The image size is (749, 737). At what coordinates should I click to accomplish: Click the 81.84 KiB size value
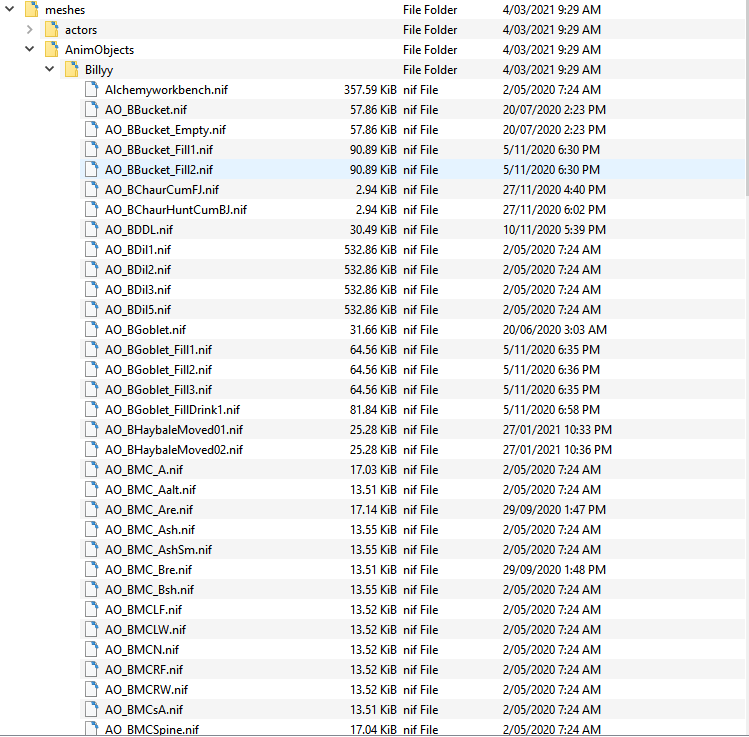click(x=373, y=410)
